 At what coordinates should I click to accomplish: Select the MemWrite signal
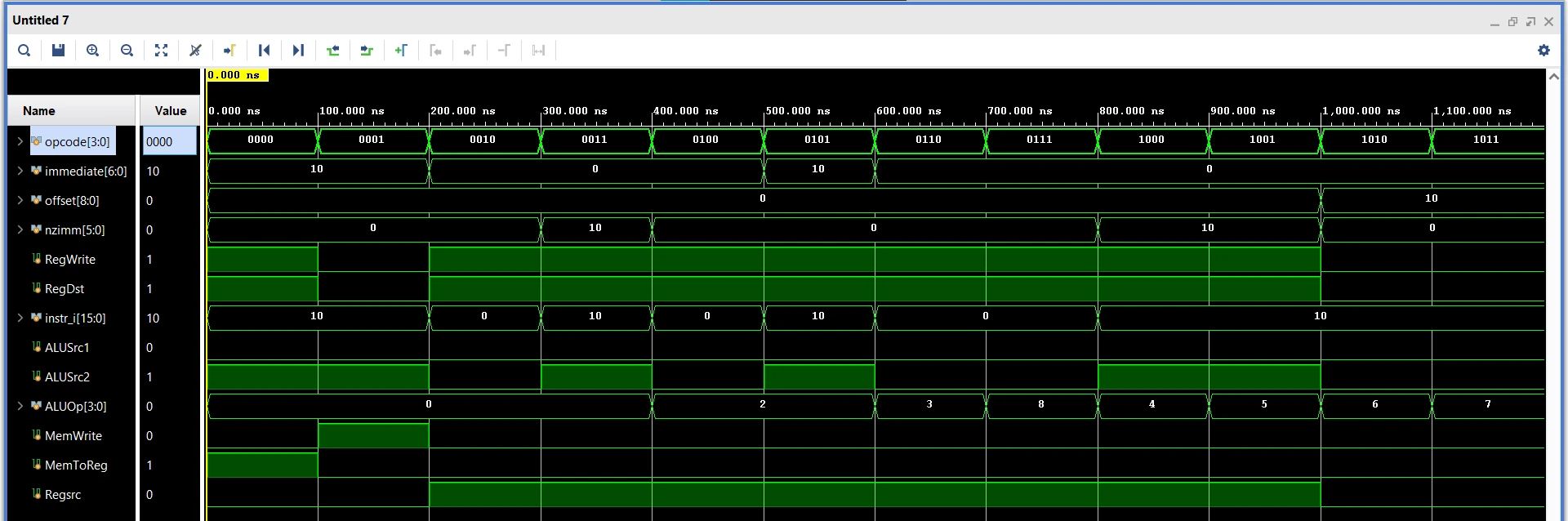click(73, 436)
